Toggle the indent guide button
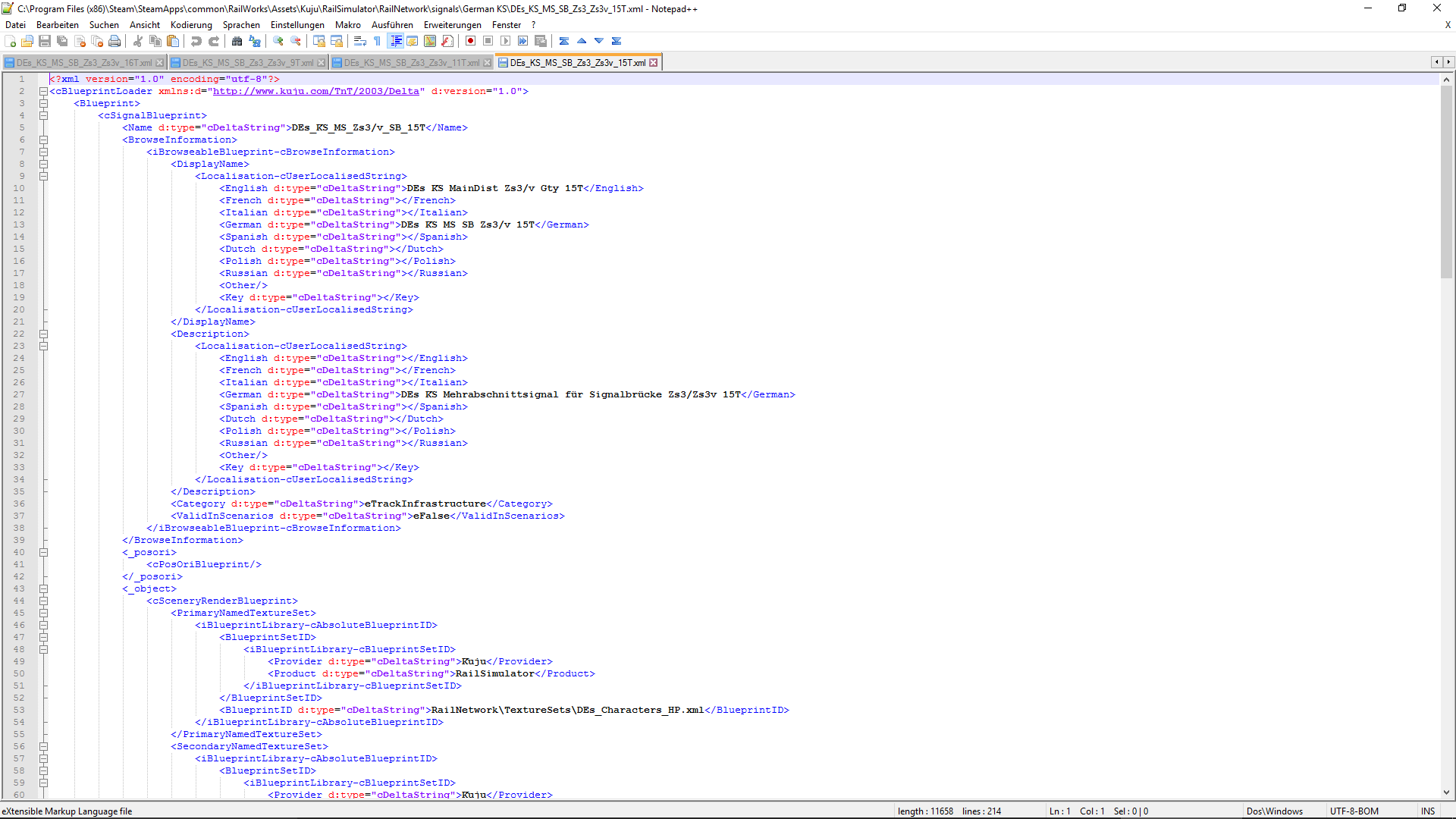1456x819 pixels. 395,41
